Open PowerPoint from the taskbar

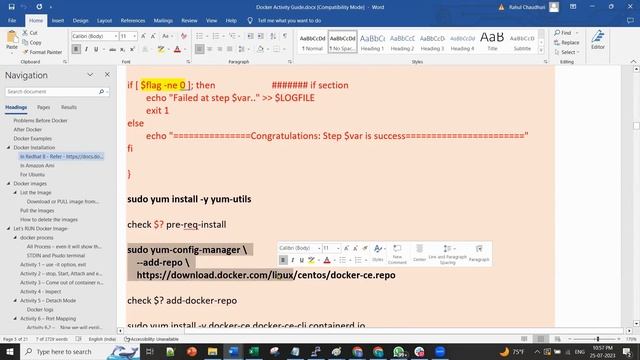pos(191,351)
